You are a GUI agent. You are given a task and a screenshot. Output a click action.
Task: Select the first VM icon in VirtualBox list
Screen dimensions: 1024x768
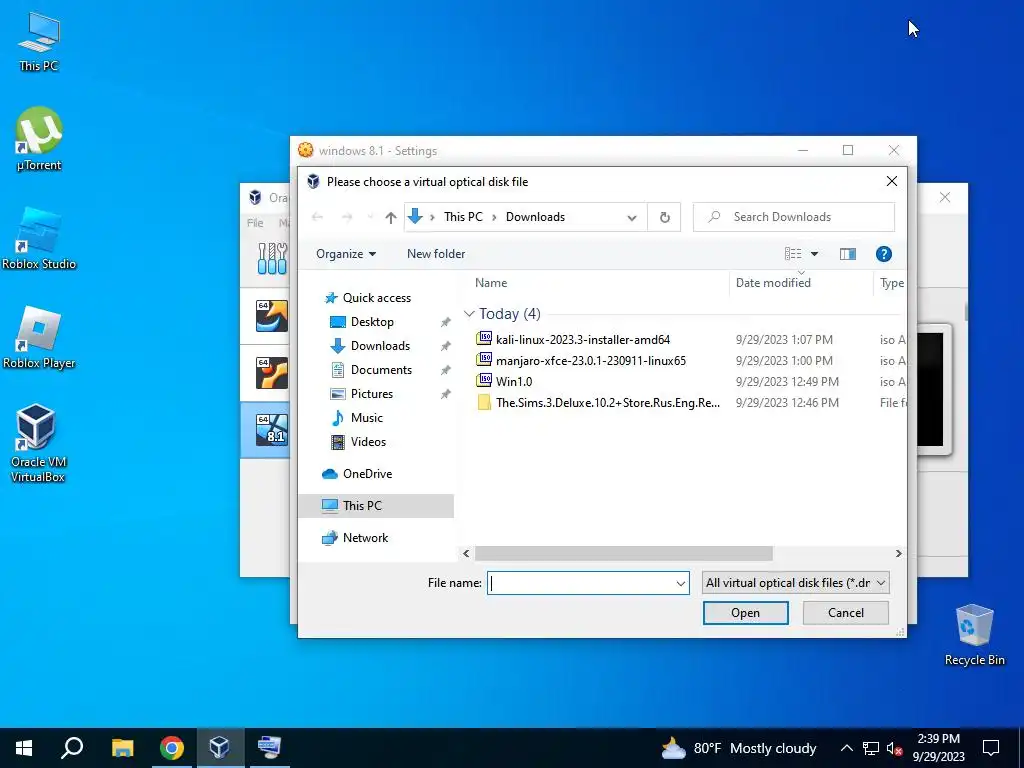272,316
